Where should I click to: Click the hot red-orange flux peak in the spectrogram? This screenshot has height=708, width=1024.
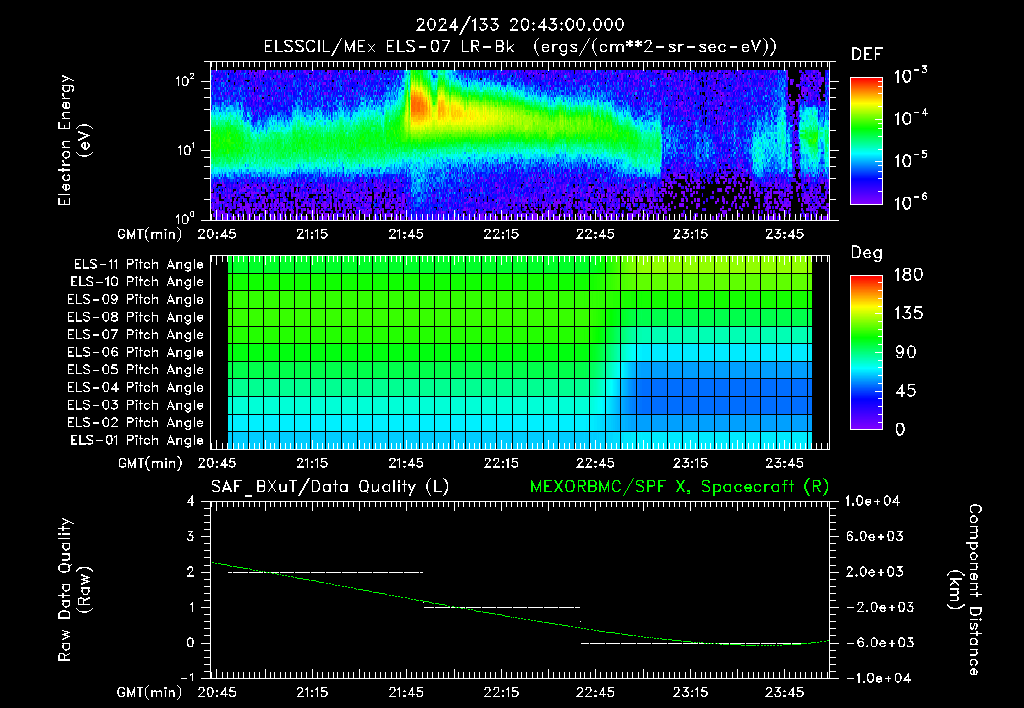[x=420, y=105]
